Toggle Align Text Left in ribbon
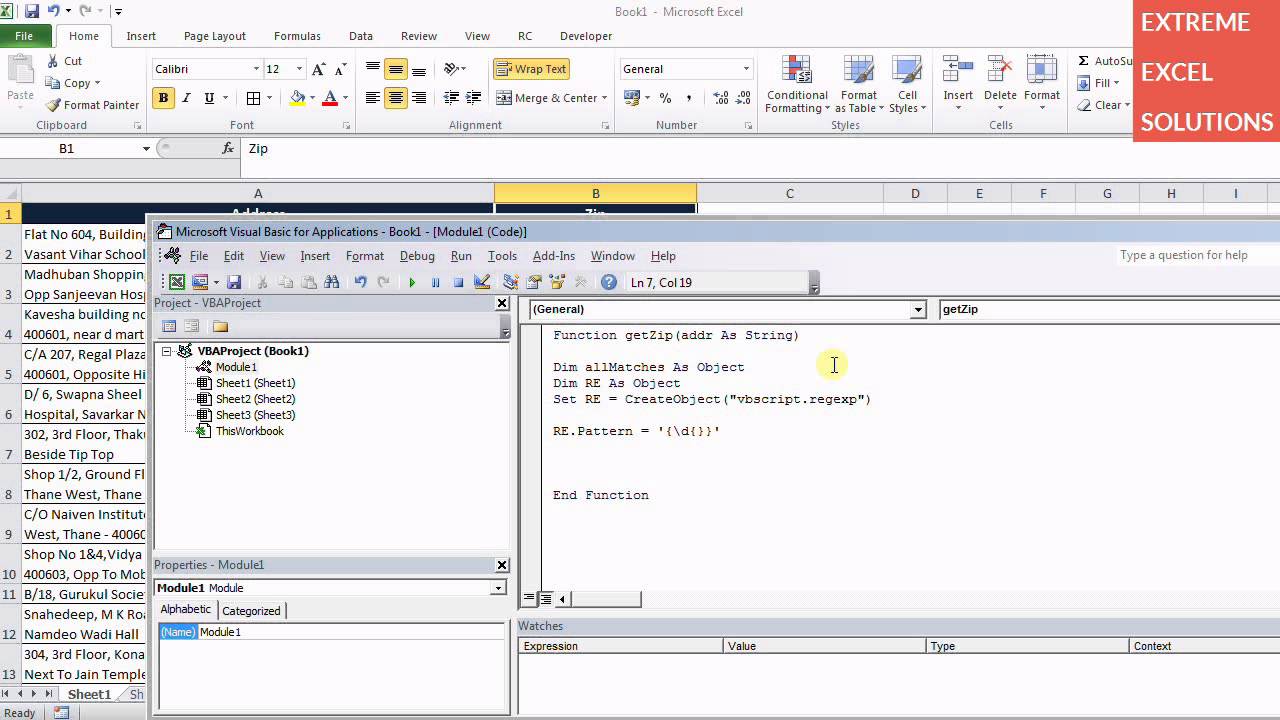1280x720 pixels. point(373,98)
